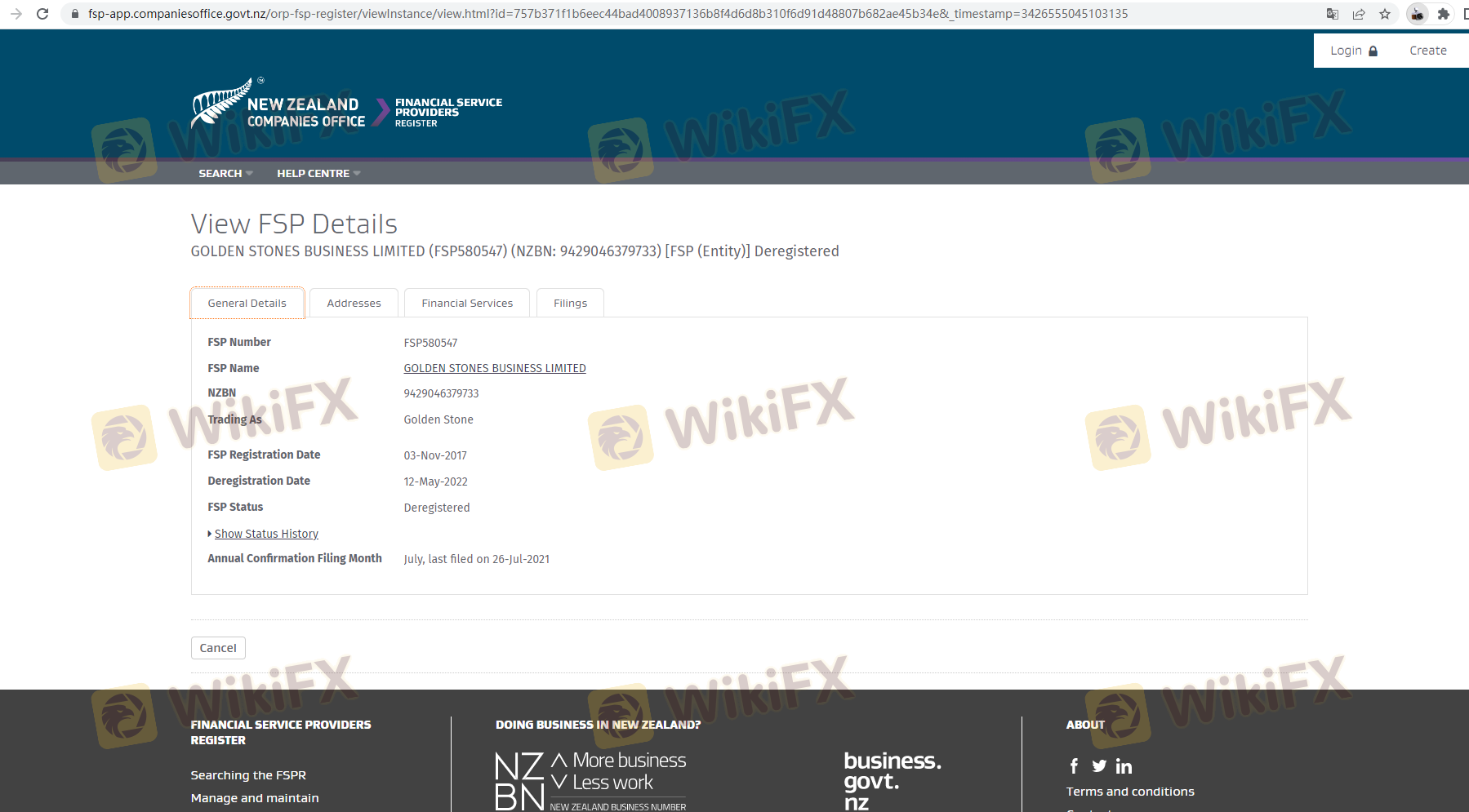Screen dimensions: 1469x812
Task: Click the Login button
Action: coord(1353,51)
